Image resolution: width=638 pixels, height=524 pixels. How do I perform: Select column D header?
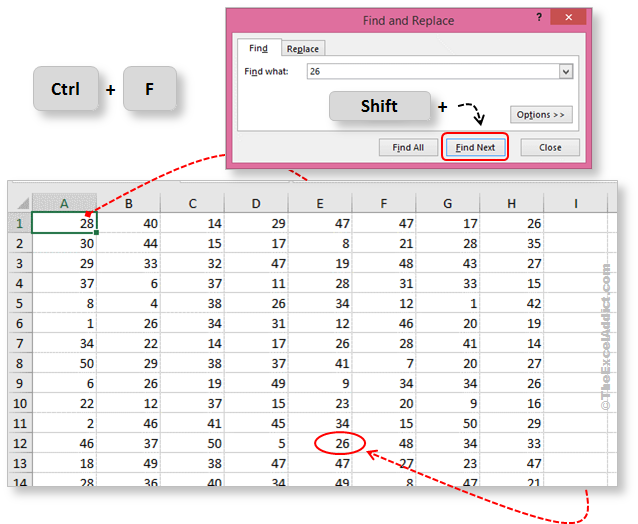coord(256,203)
